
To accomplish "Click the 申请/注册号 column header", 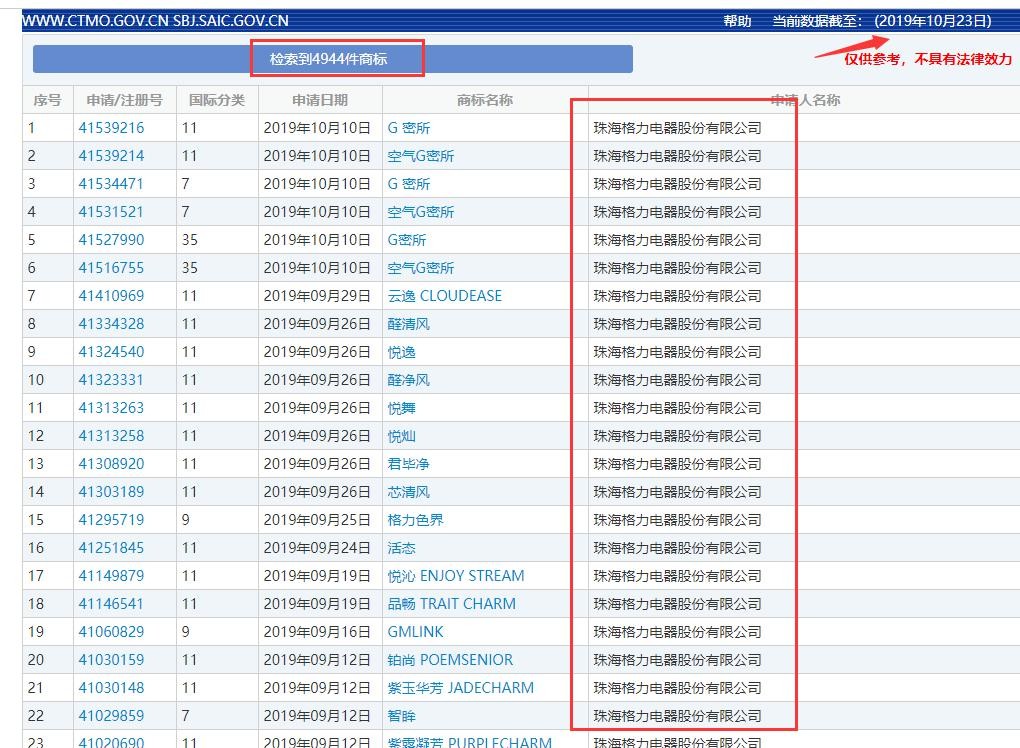I will (124, 100).
